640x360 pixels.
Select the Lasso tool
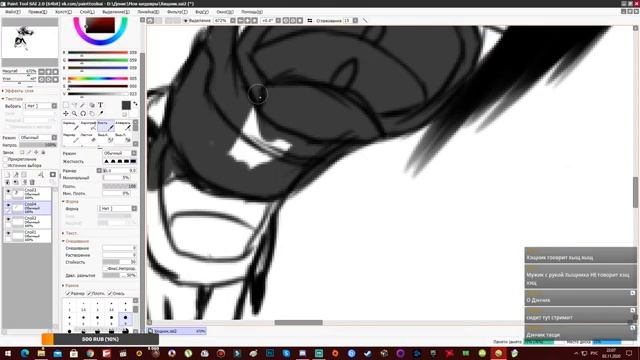pos(74,105)
